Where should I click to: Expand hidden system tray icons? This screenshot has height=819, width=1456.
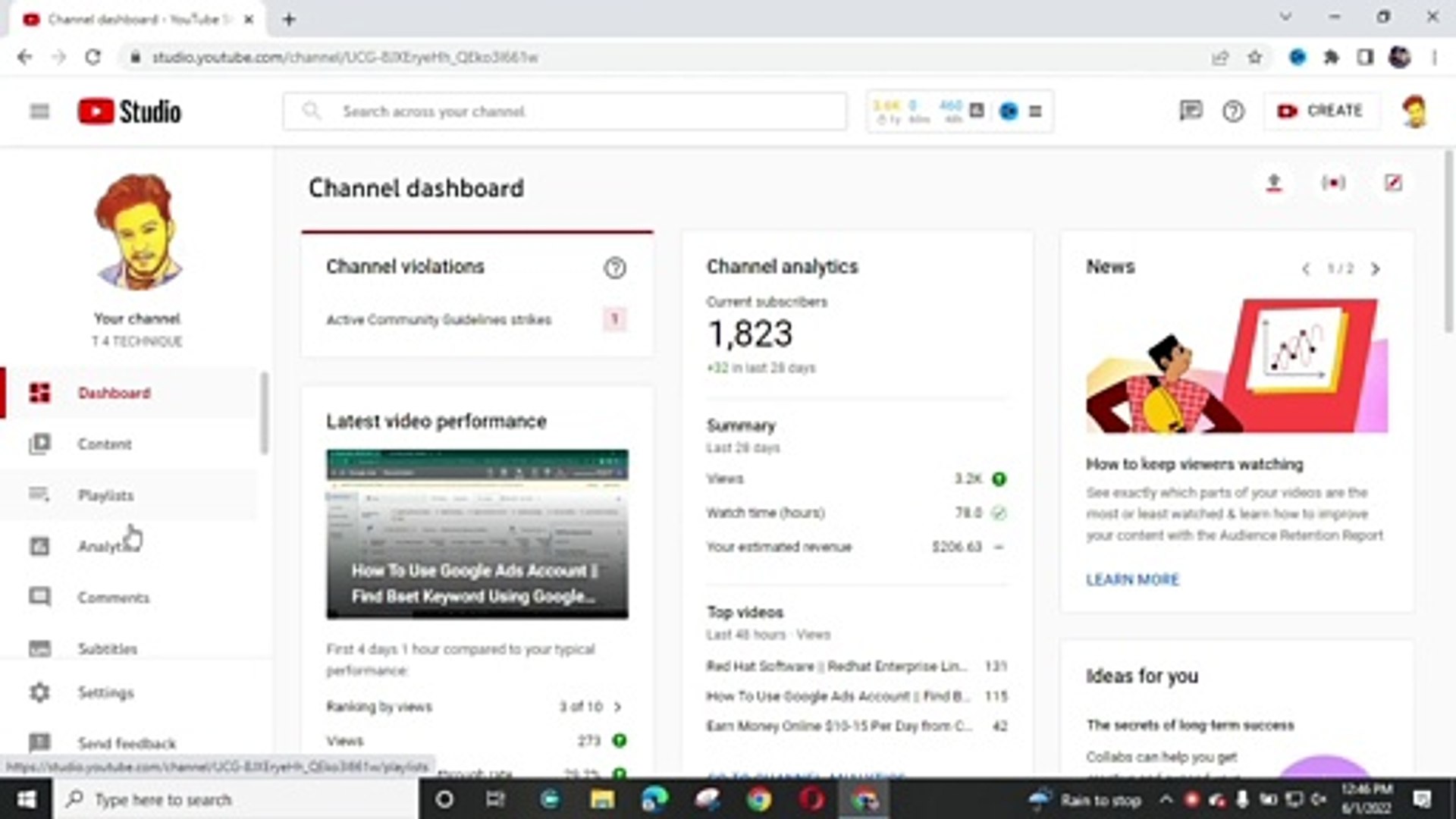[1166, 799]
